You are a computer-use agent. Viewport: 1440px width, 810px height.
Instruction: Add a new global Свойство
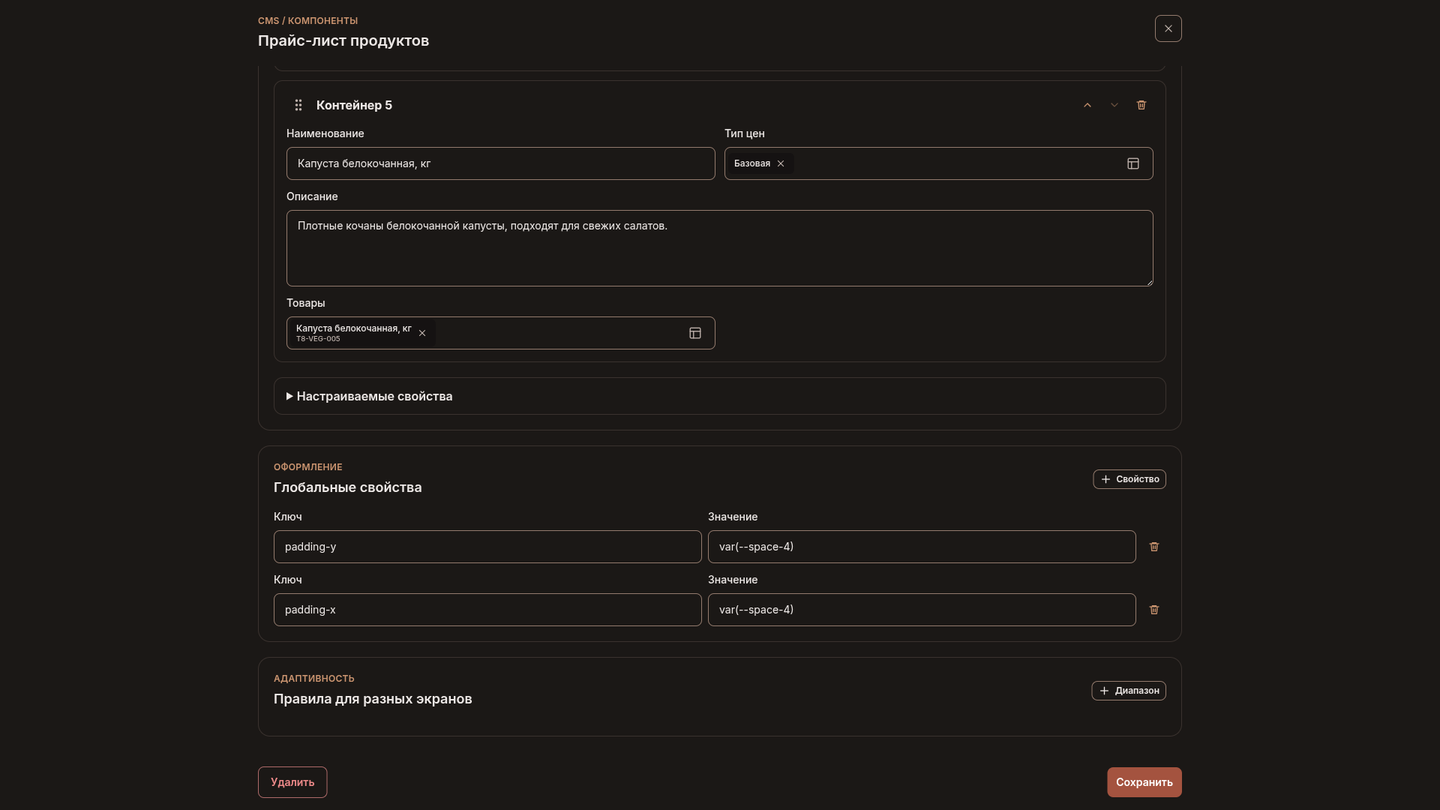click(1129, 479)
